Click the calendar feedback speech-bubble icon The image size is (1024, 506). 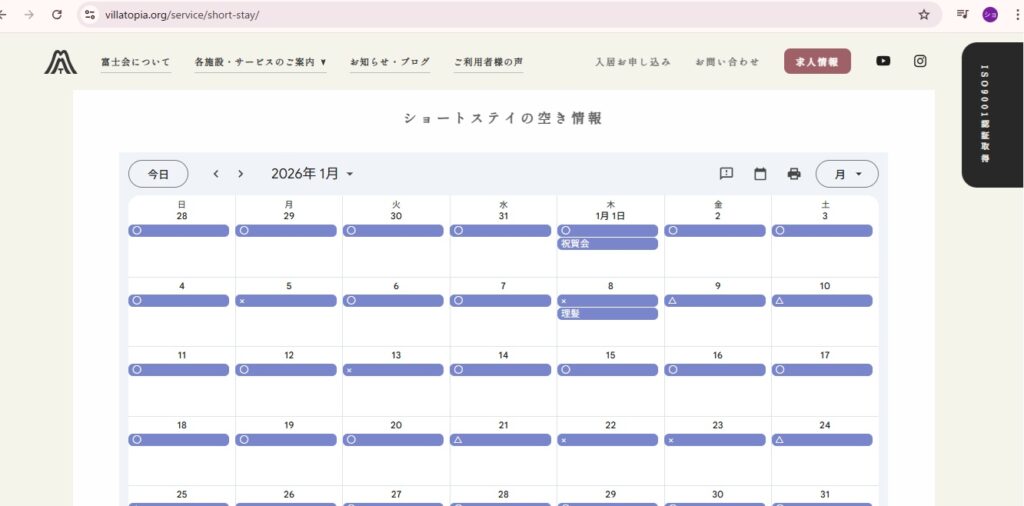[726, 174]
